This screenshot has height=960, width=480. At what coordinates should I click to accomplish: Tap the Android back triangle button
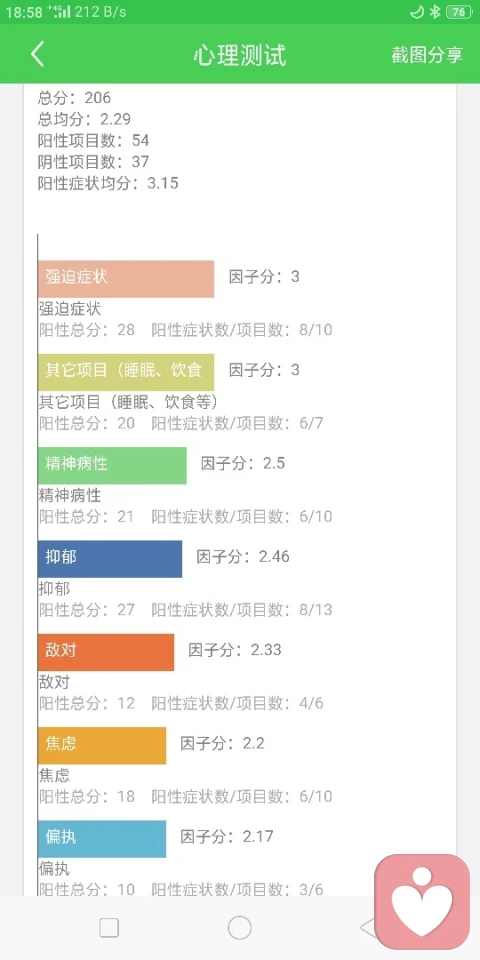tap(367, 928)
